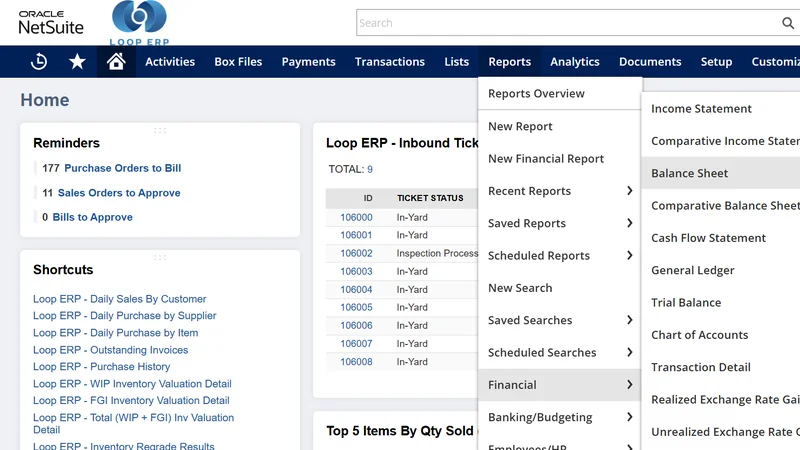Expand Saved Searches submenu arrow
Image resolution: width=800 pixels, height=450 pixels.
coord(630,320)
